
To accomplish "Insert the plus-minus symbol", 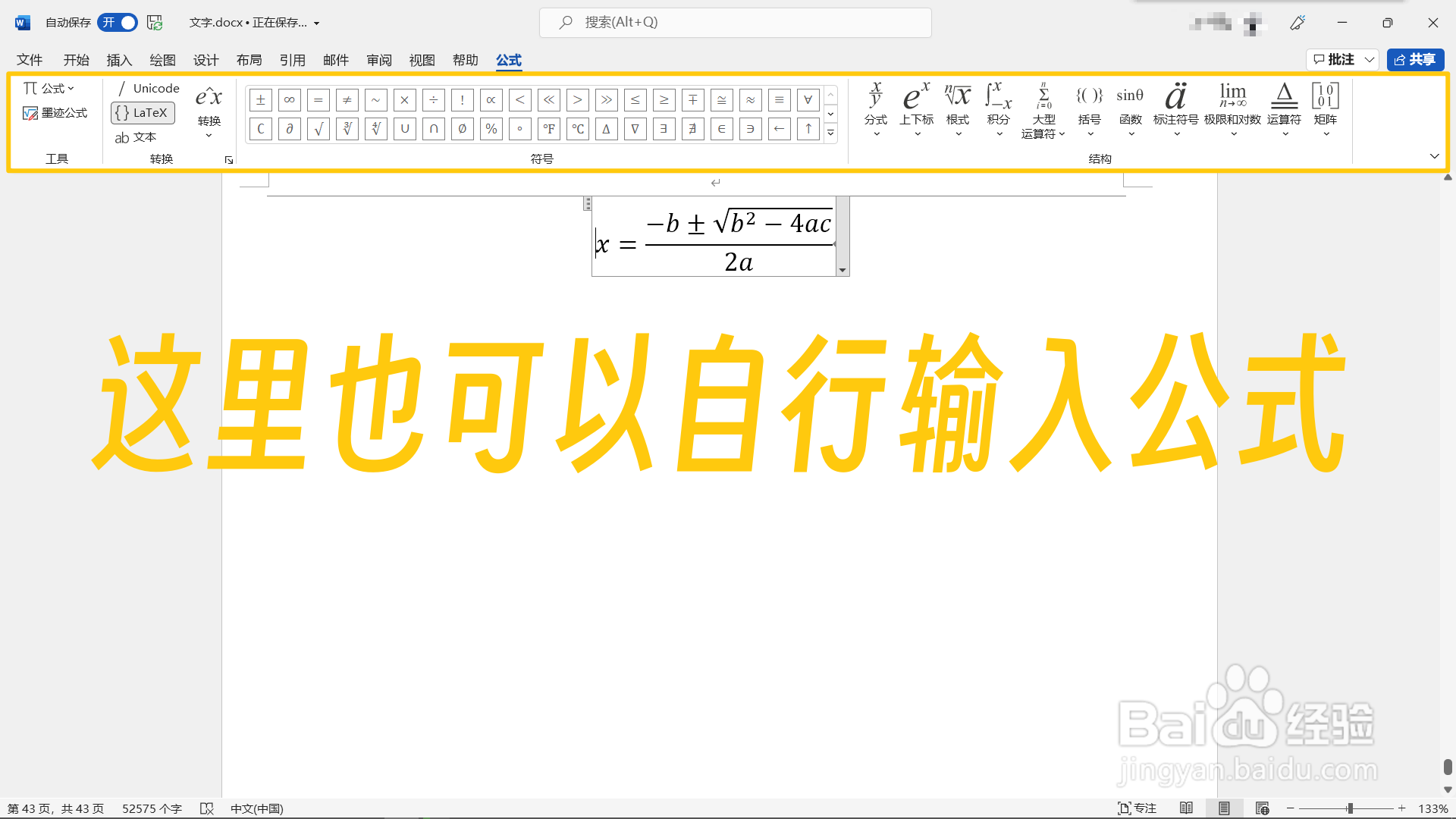I will (261, 100).
